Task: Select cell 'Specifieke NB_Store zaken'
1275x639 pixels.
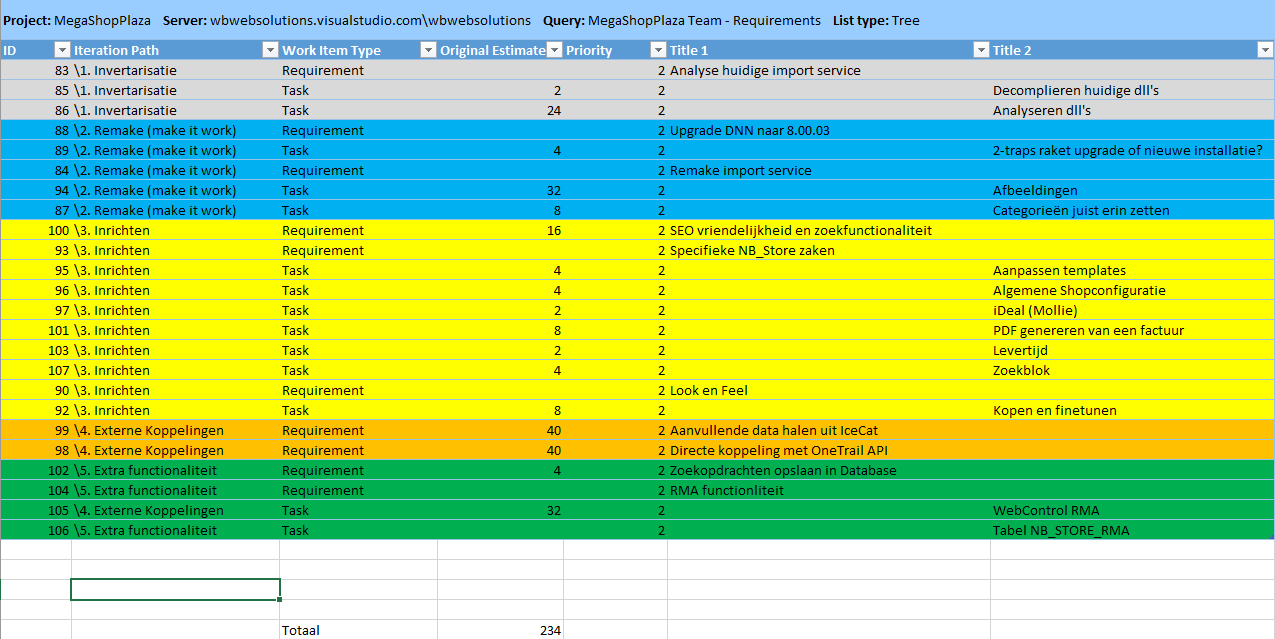Action: (x=829, y=250)
